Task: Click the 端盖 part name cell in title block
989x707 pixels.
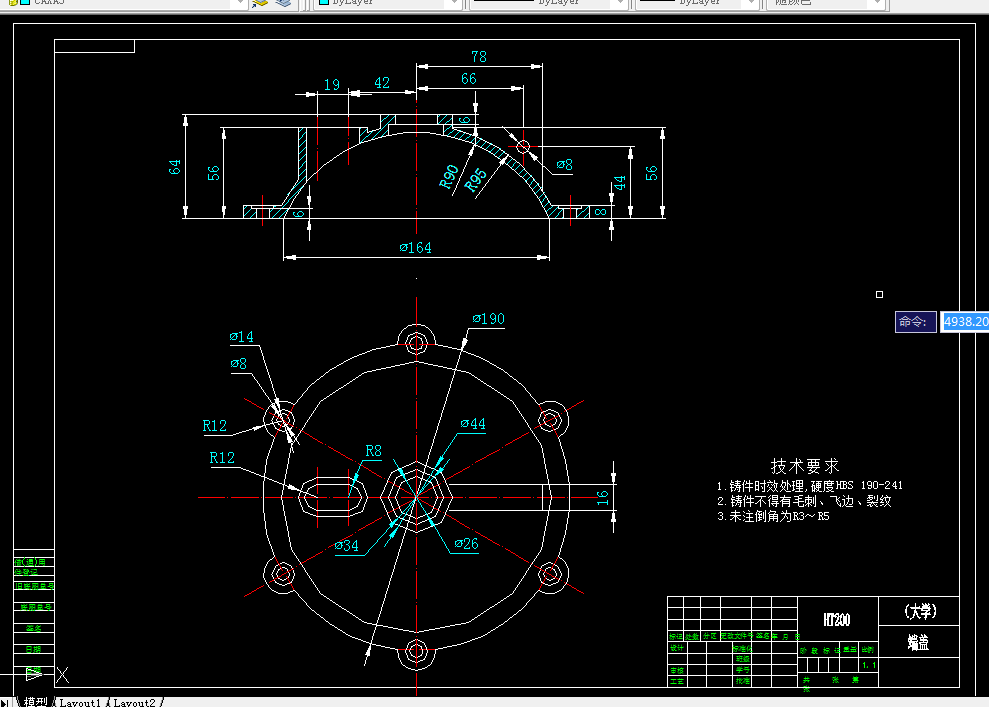Action: coord(919,643)
